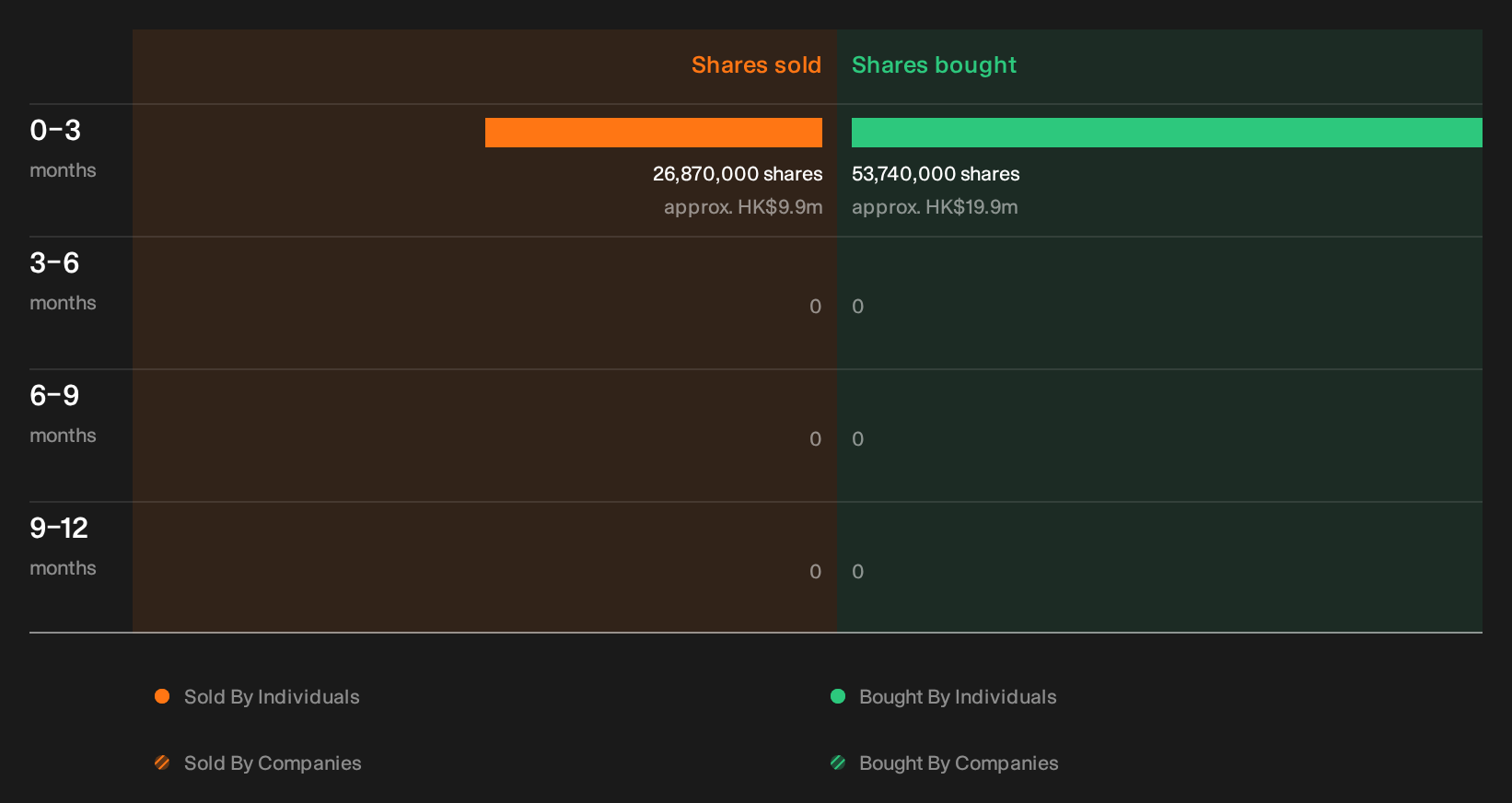Click the 53,740,000 shares value
Viewport: 1512px width, 803px height.
[x=936, y=174]
